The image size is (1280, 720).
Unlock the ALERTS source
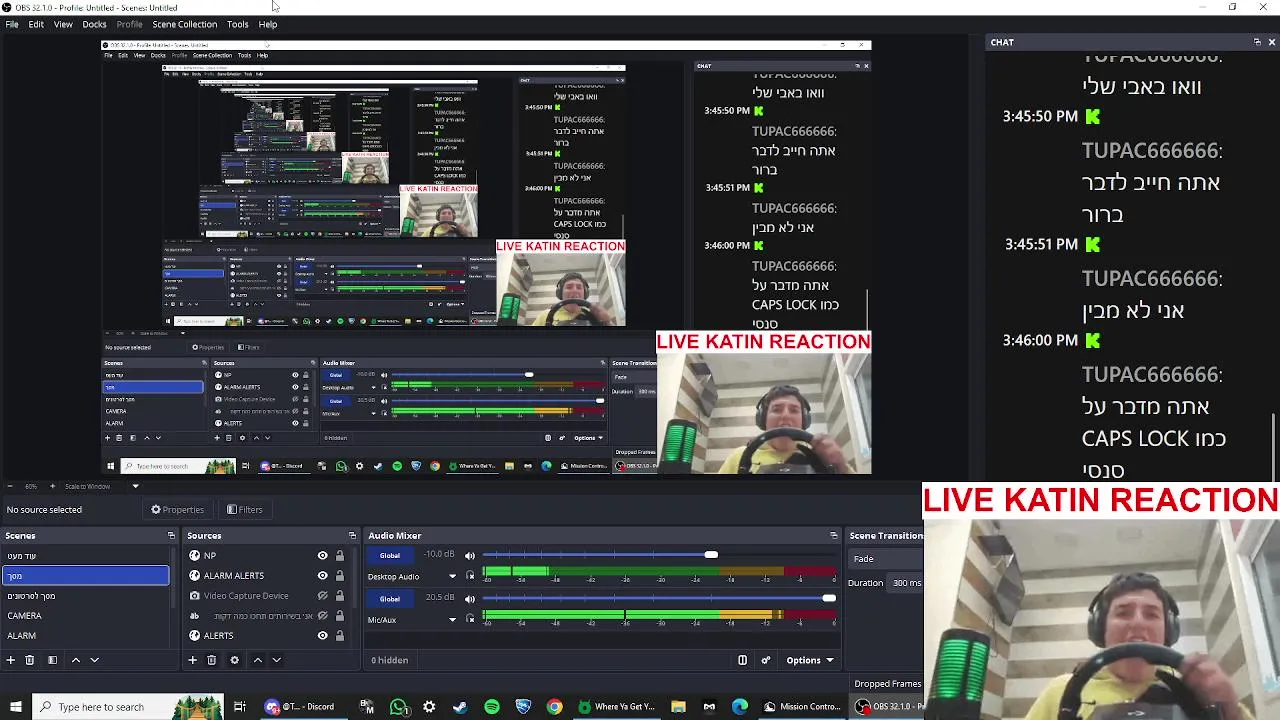point(340,636)
